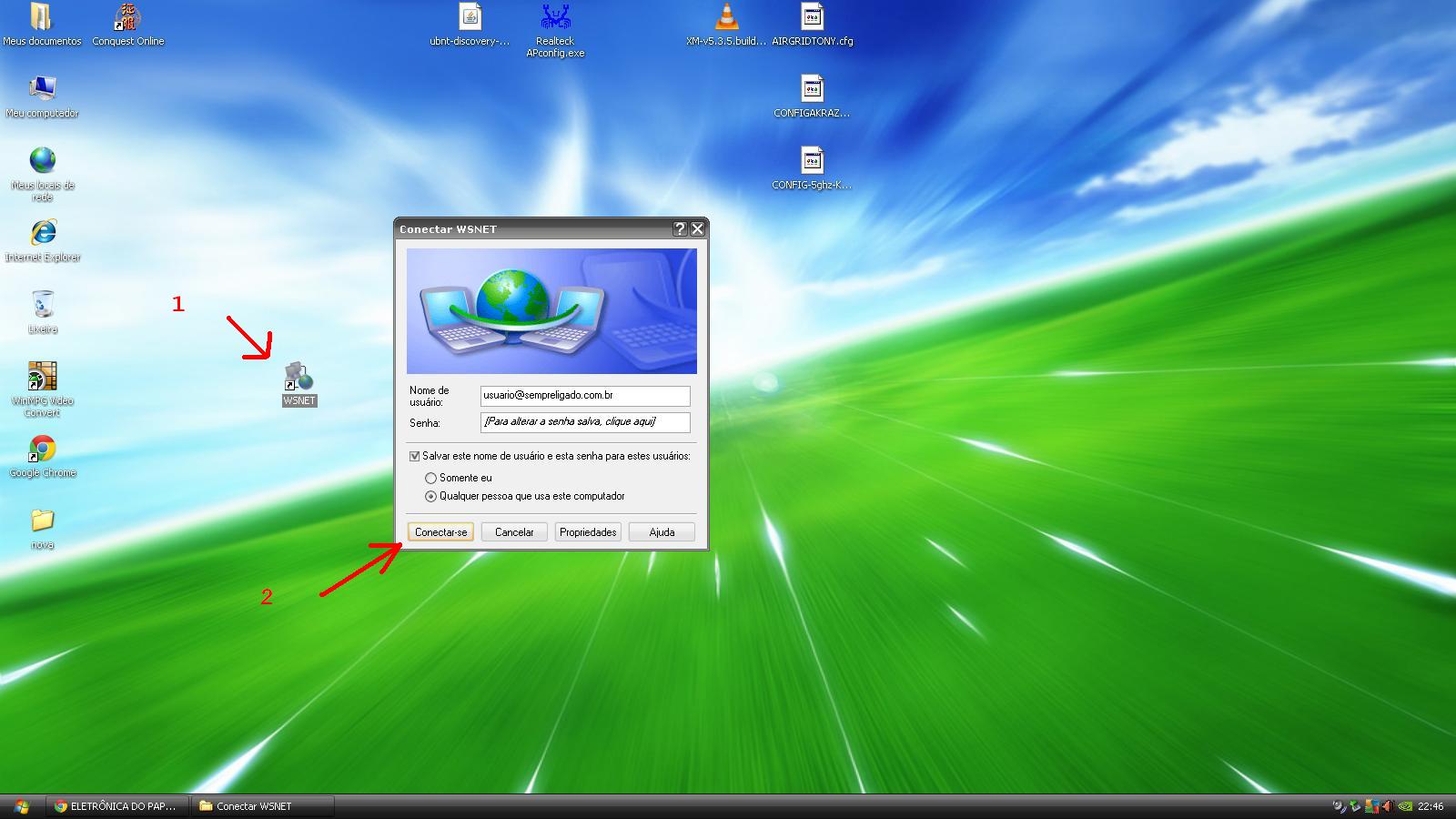Click the Cancelar button
Image resolution: width=1456 pixels, height=819 pixels.
(x=514, y=532)
